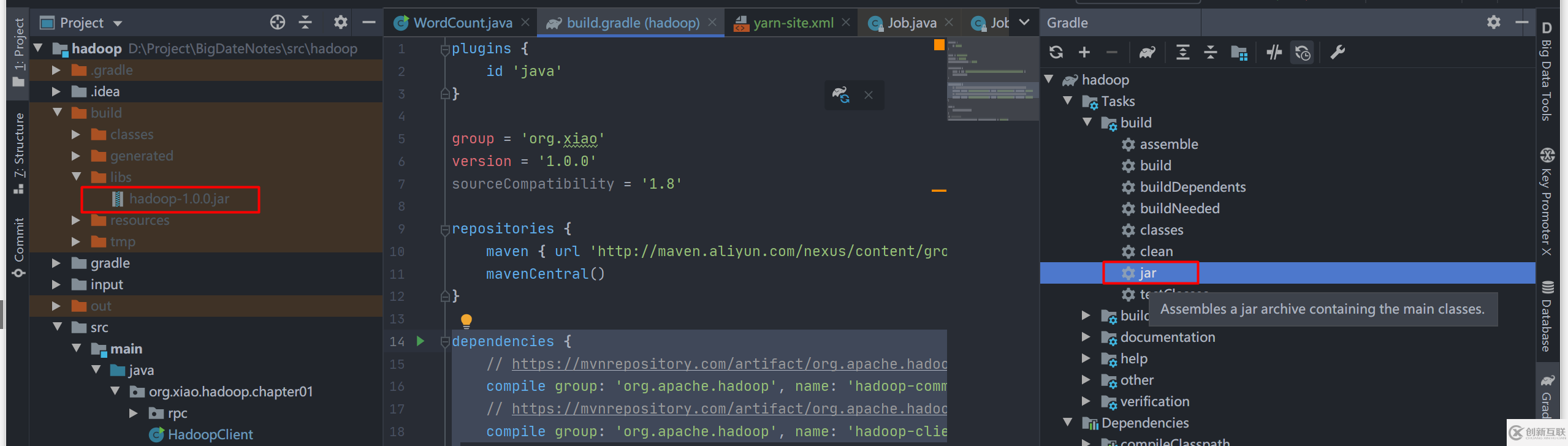Expand the verification task group
Viewport: 1568px width, 446px height.
tap(1086, 401)
